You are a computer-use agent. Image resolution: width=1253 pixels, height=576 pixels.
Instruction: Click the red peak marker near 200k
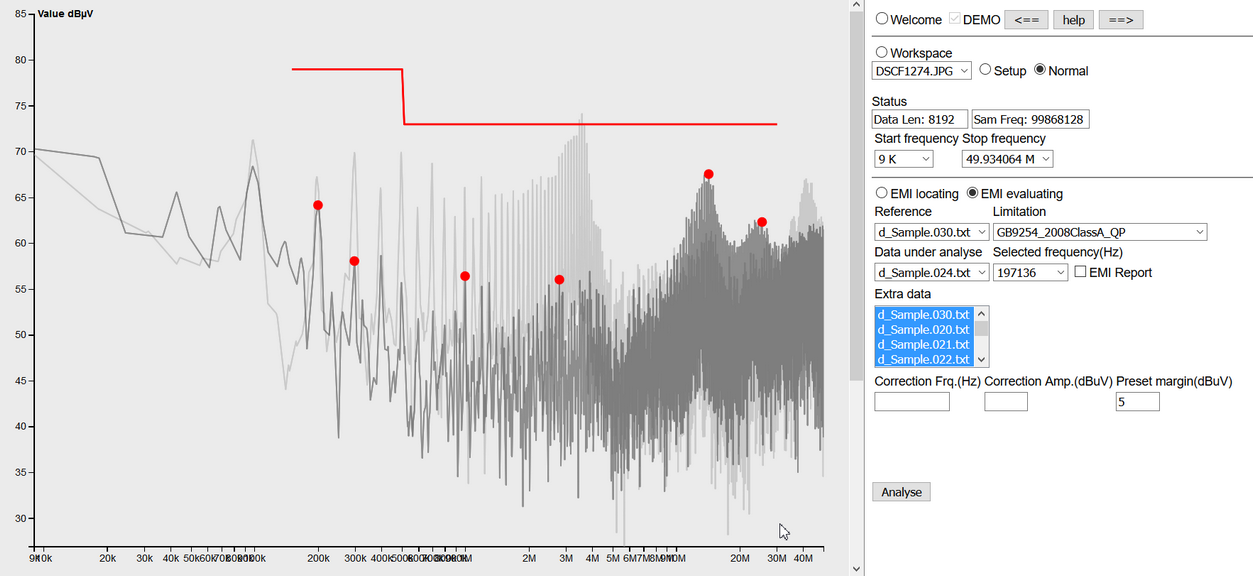(x=318, y=205)
